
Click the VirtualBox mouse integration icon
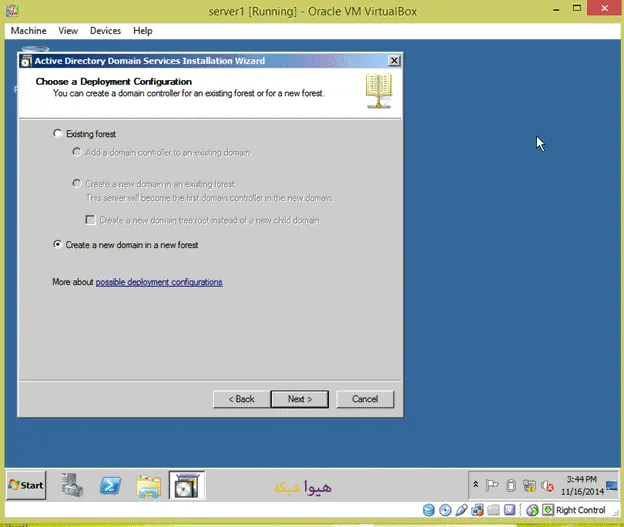point(532,510)
